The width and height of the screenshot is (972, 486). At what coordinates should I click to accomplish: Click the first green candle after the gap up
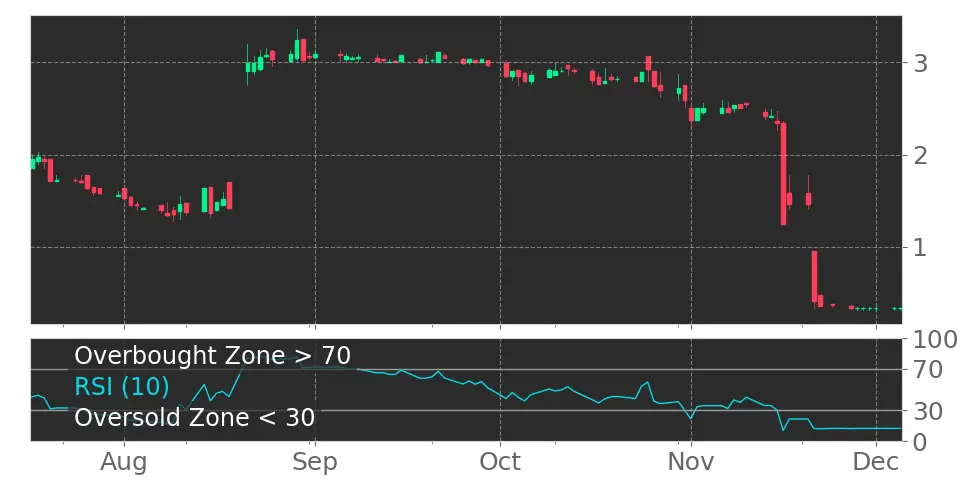250,67
